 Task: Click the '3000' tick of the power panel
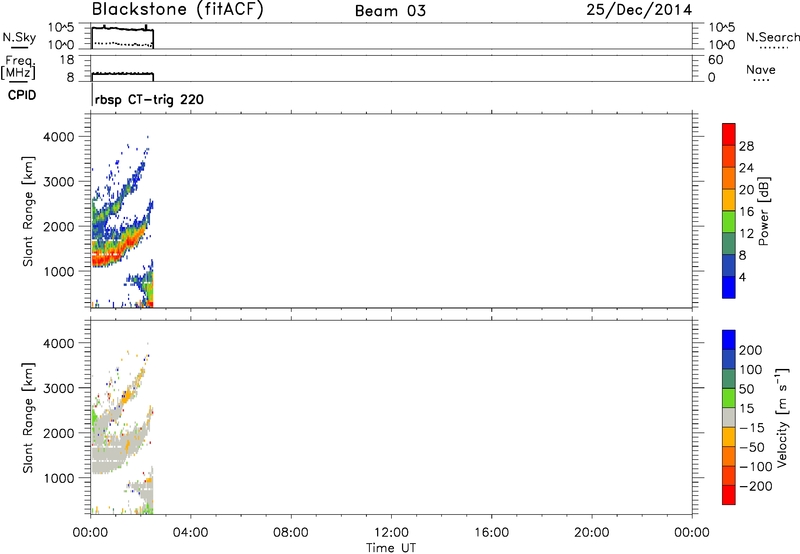point(59,182)
